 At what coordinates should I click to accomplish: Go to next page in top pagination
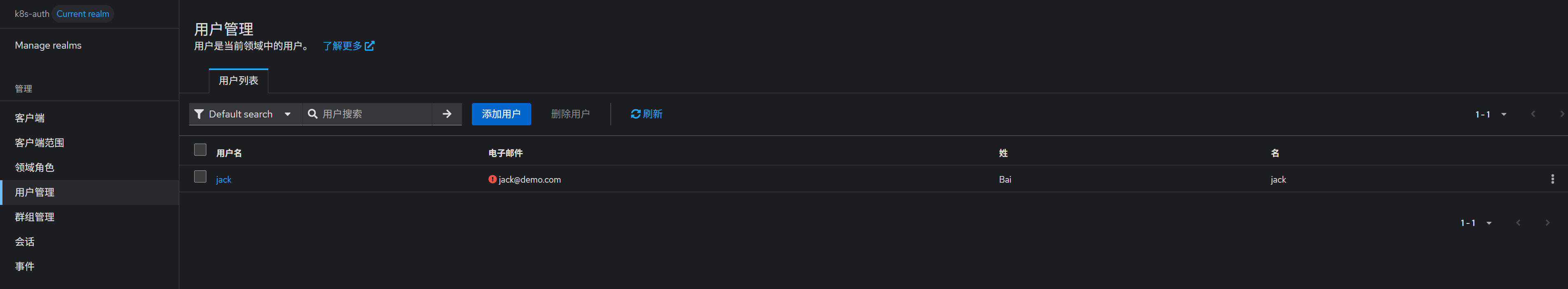tap(1561, 114)
